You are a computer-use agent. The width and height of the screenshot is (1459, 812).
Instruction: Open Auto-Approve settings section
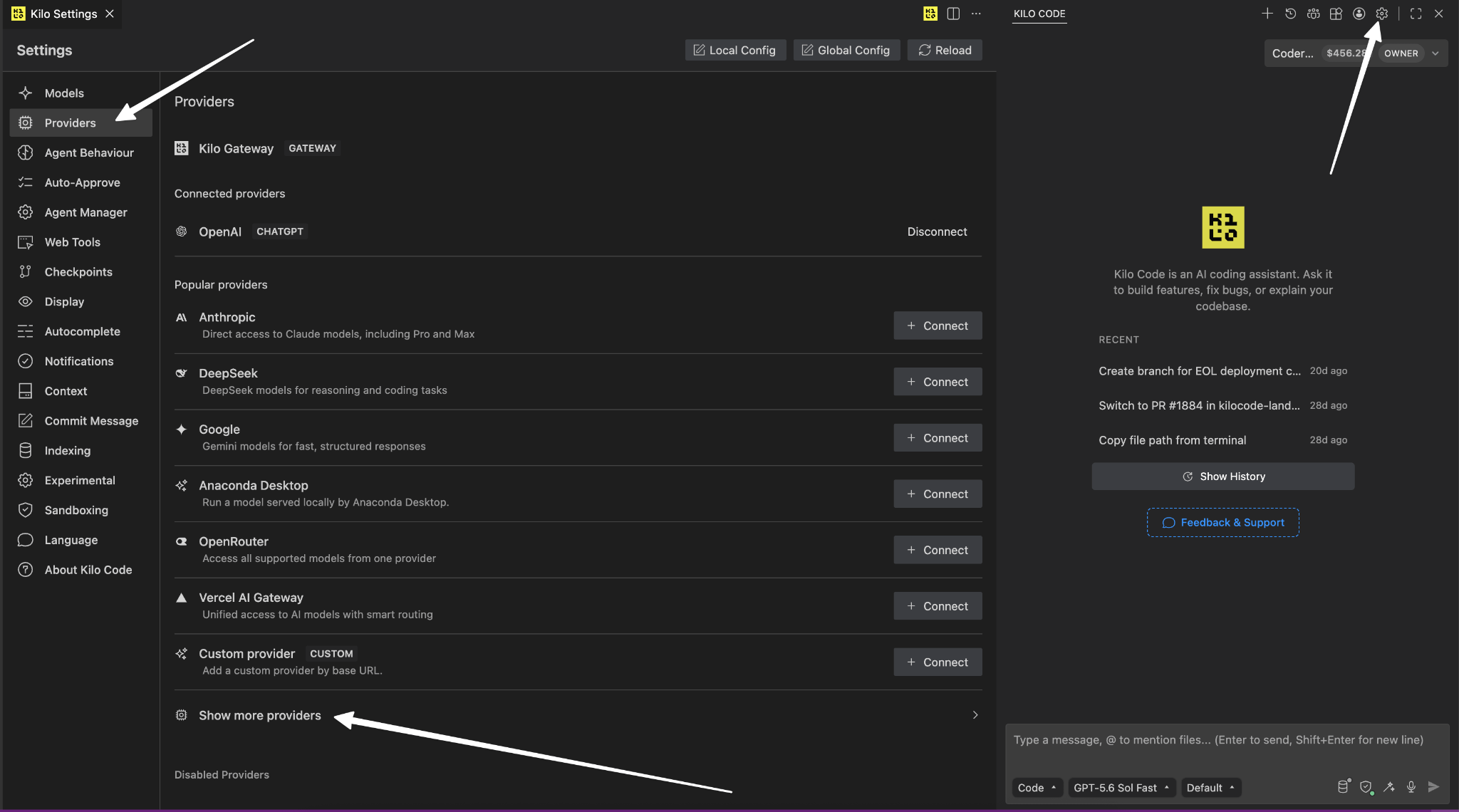pos(81,182)
